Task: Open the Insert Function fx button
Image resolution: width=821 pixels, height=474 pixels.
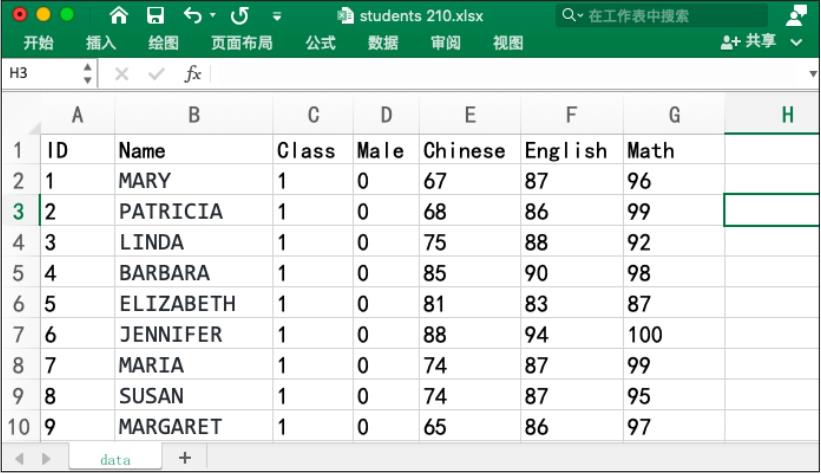Action: click(192, 75)
